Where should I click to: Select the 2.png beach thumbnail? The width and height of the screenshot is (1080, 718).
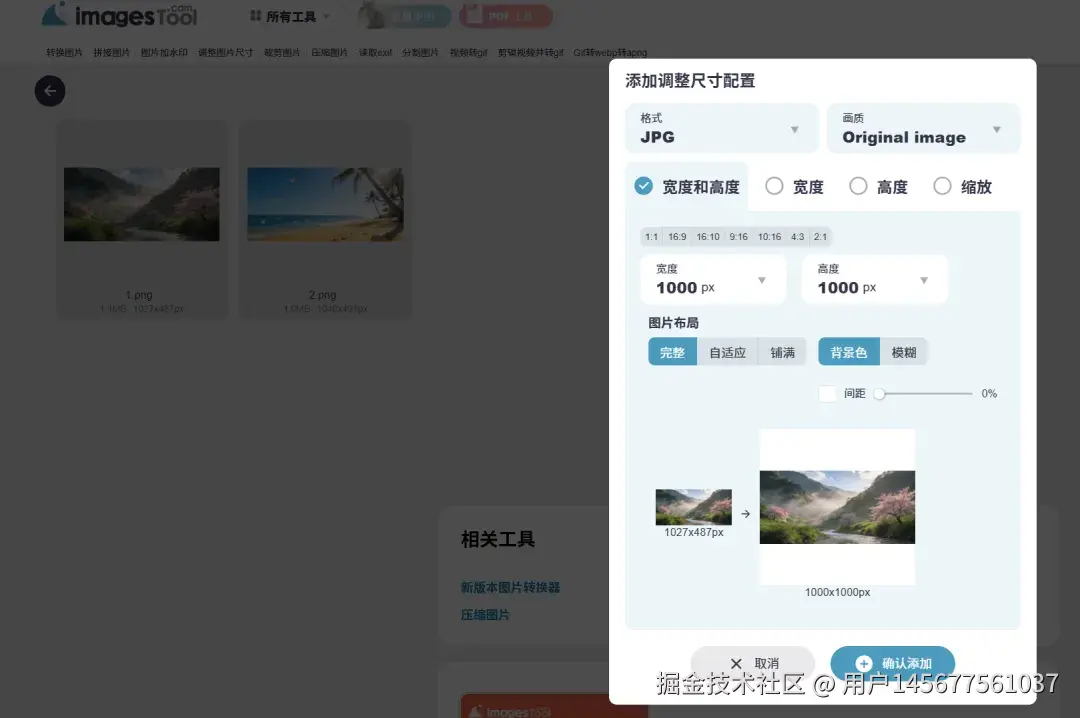pyautogui.click(x=324, y=203)
